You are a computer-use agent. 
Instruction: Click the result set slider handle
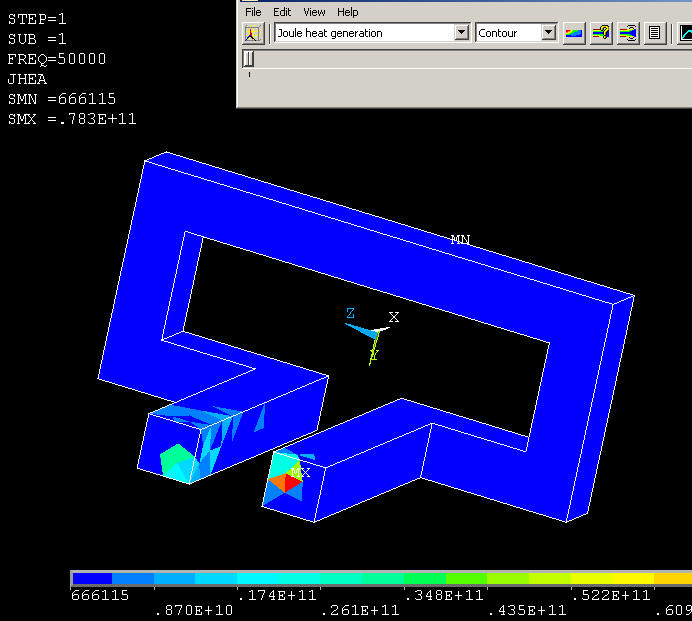pyautogui.click(x=249, y=58)
